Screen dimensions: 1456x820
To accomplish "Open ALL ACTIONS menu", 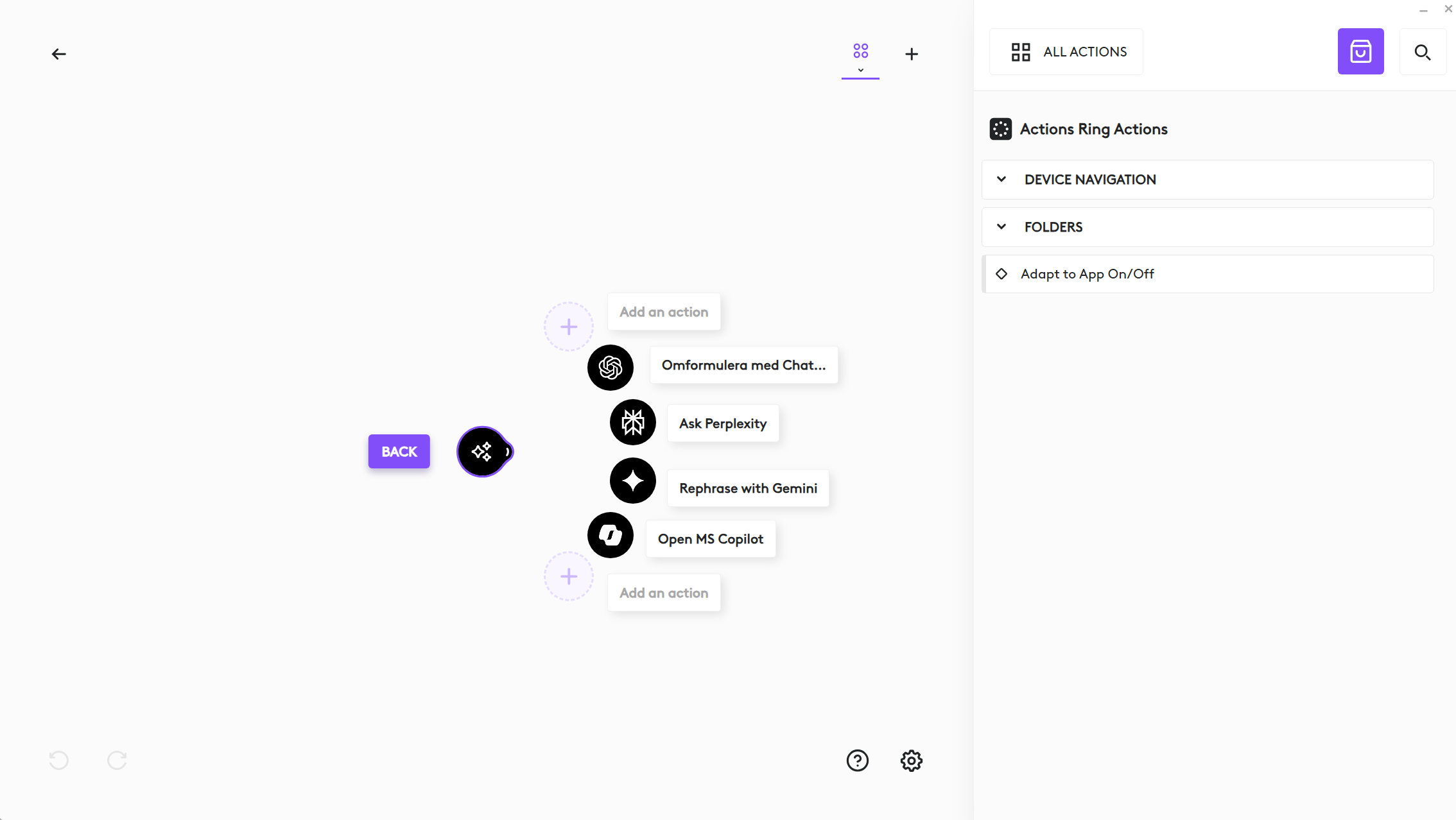I will [x=1066, y=52].
